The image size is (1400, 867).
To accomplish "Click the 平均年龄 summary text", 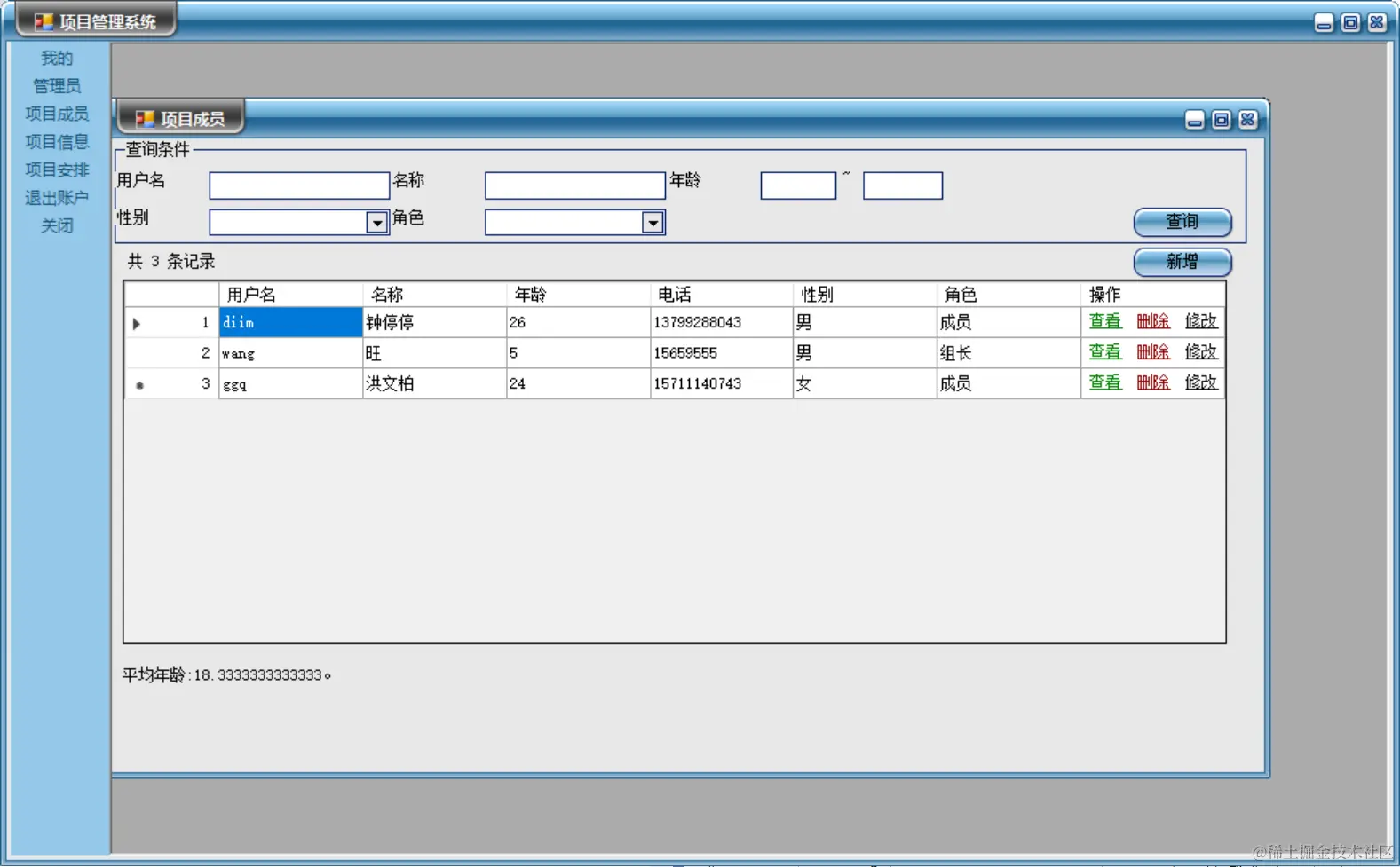I will point(226,675).
